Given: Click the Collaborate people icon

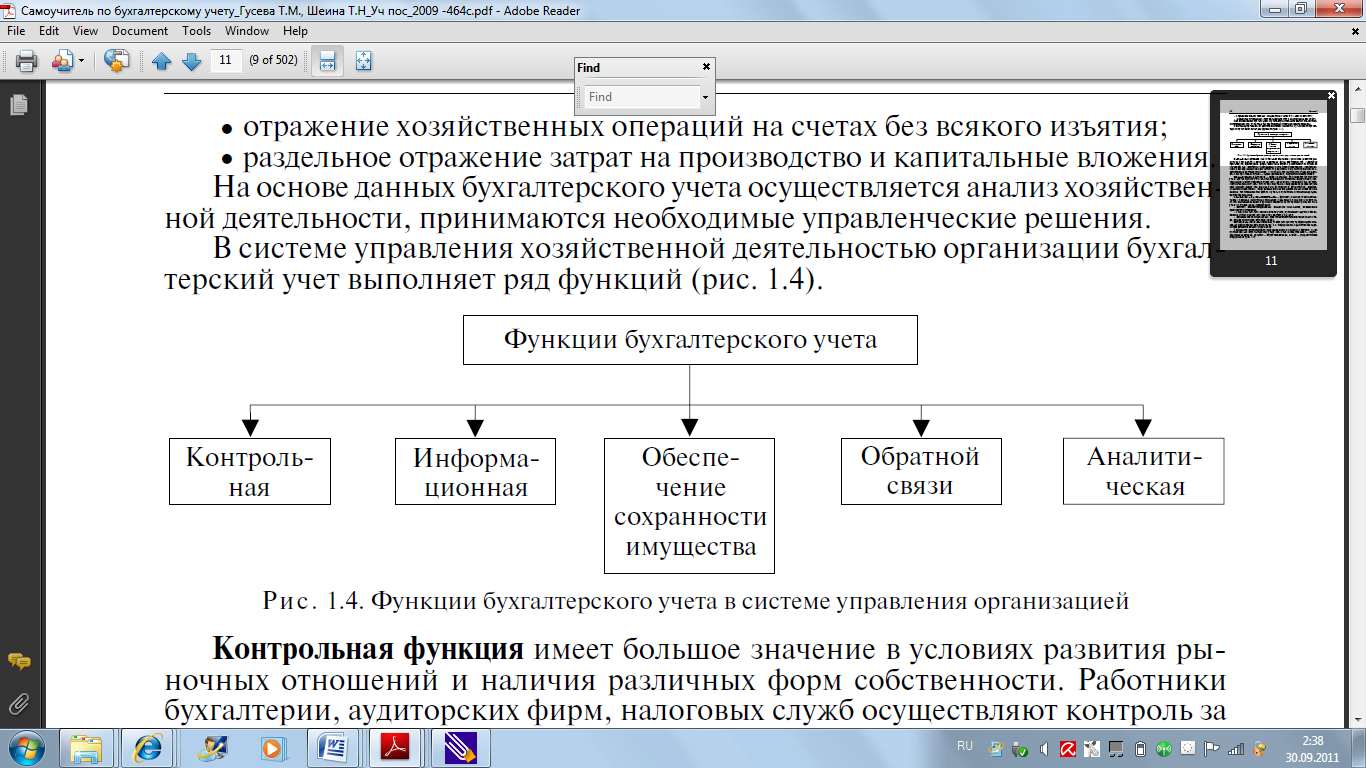Looking at the screenshot, I should coord(62,61).
